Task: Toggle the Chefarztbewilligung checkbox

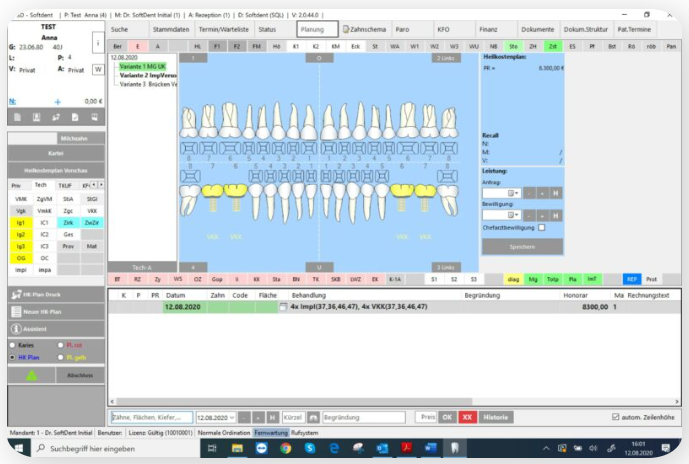Action: click(542, 228)
